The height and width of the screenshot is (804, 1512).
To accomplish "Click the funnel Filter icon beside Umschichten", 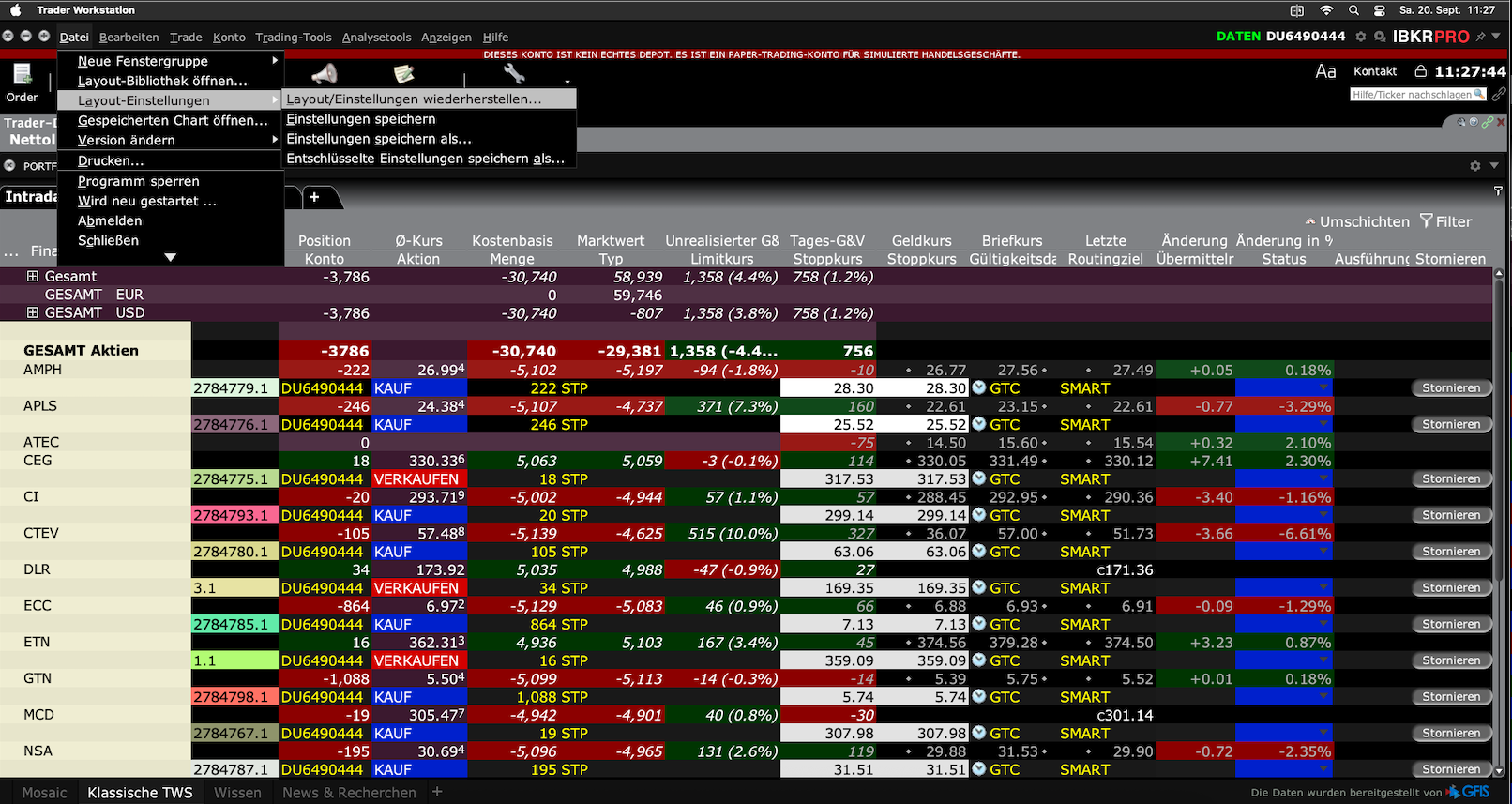I will point(1426,221).
